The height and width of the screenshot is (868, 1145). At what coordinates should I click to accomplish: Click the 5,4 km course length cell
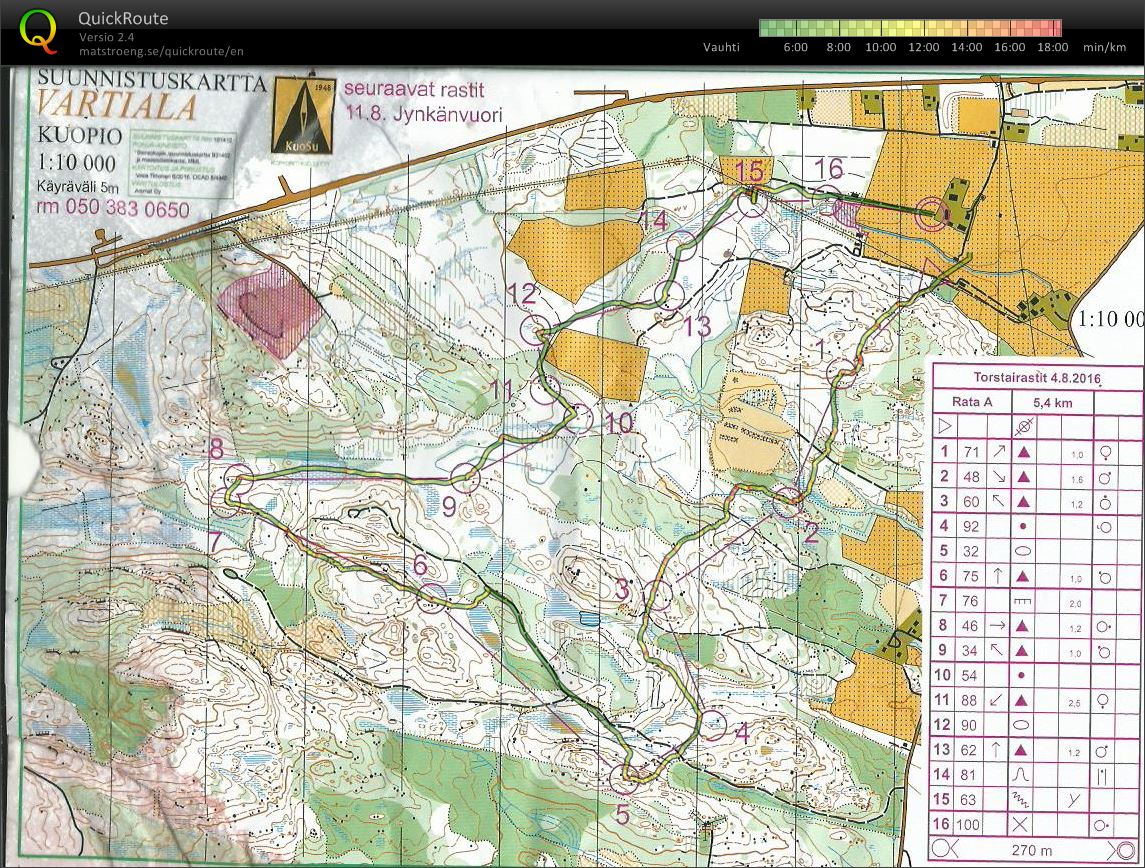coord(1050,402)
